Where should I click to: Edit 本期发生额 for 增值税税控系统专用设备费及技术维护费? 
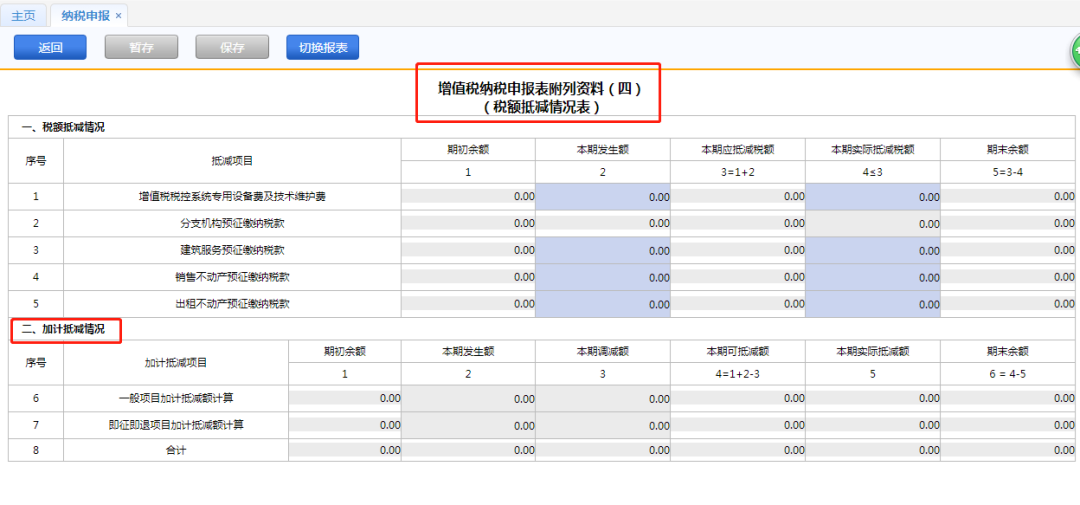coord(603,197)
